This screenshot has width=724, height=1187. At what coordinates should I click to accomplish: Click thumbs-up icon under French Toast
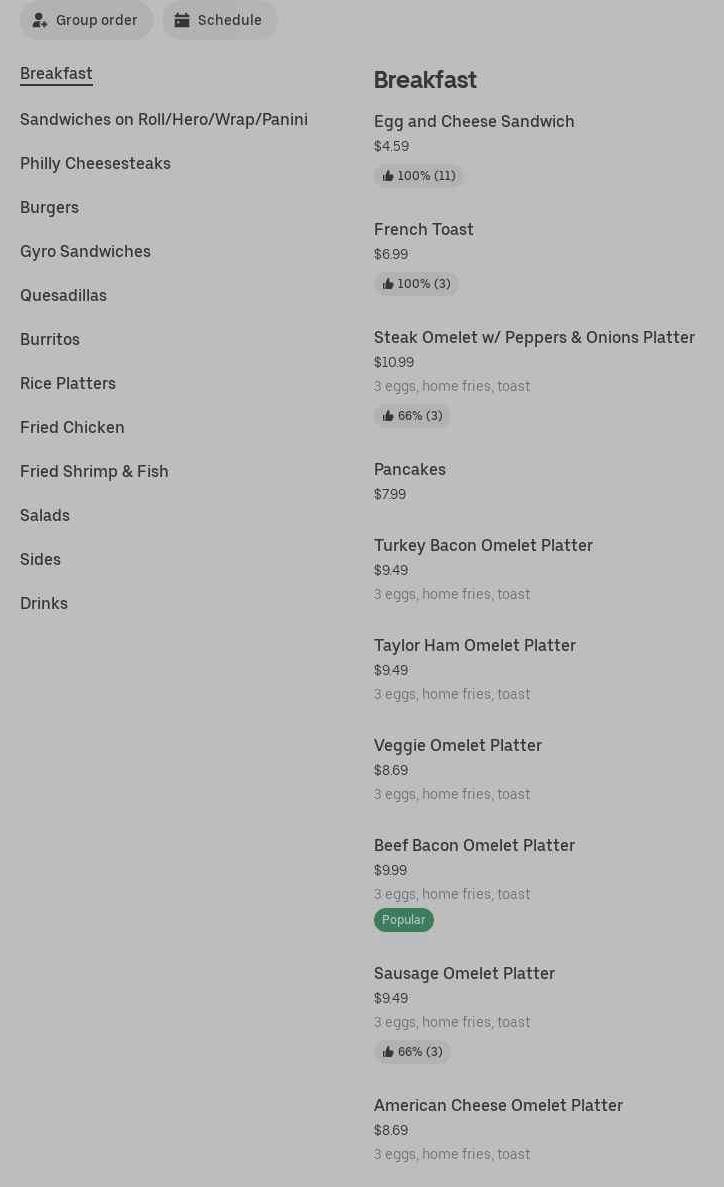coord(388,284)
